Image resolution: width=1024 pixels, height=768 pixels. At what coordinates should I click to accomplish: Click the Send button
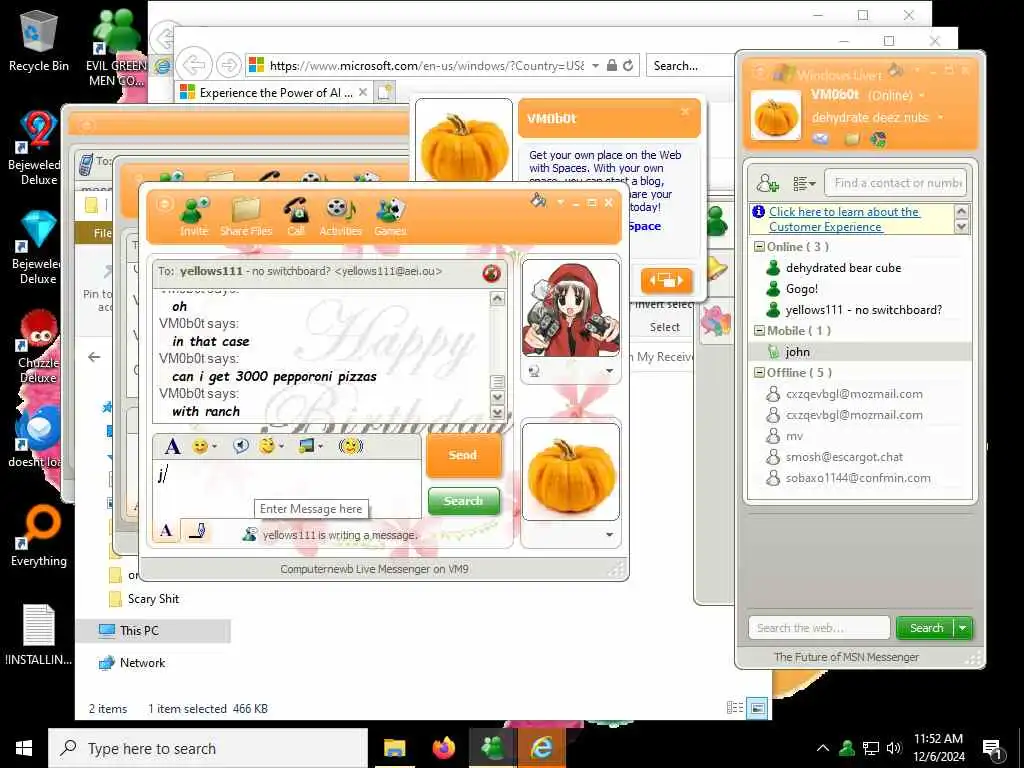(463, 455)
